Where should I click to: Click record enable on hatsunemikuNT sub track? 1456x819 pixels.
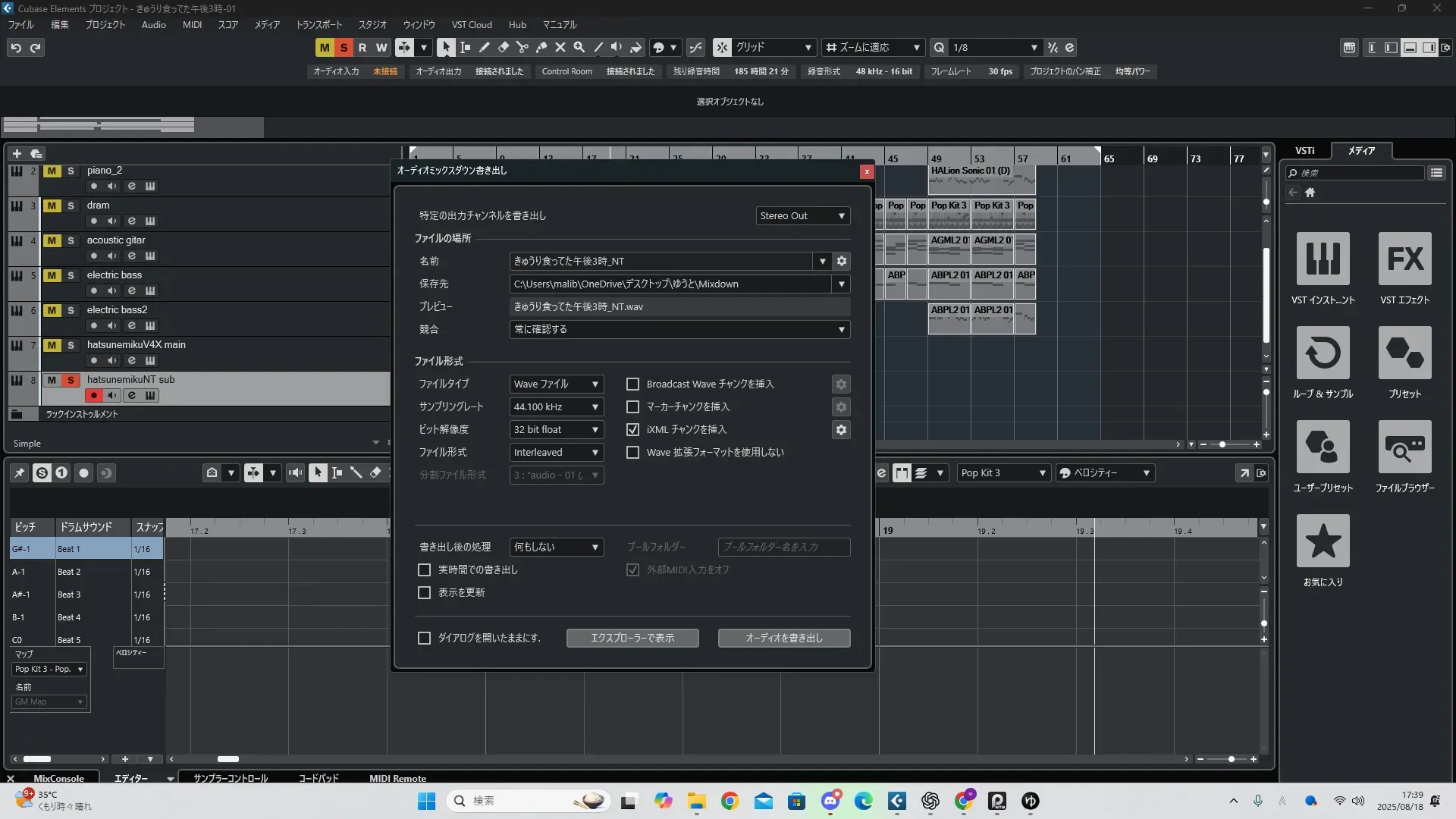tap(93, 395)
